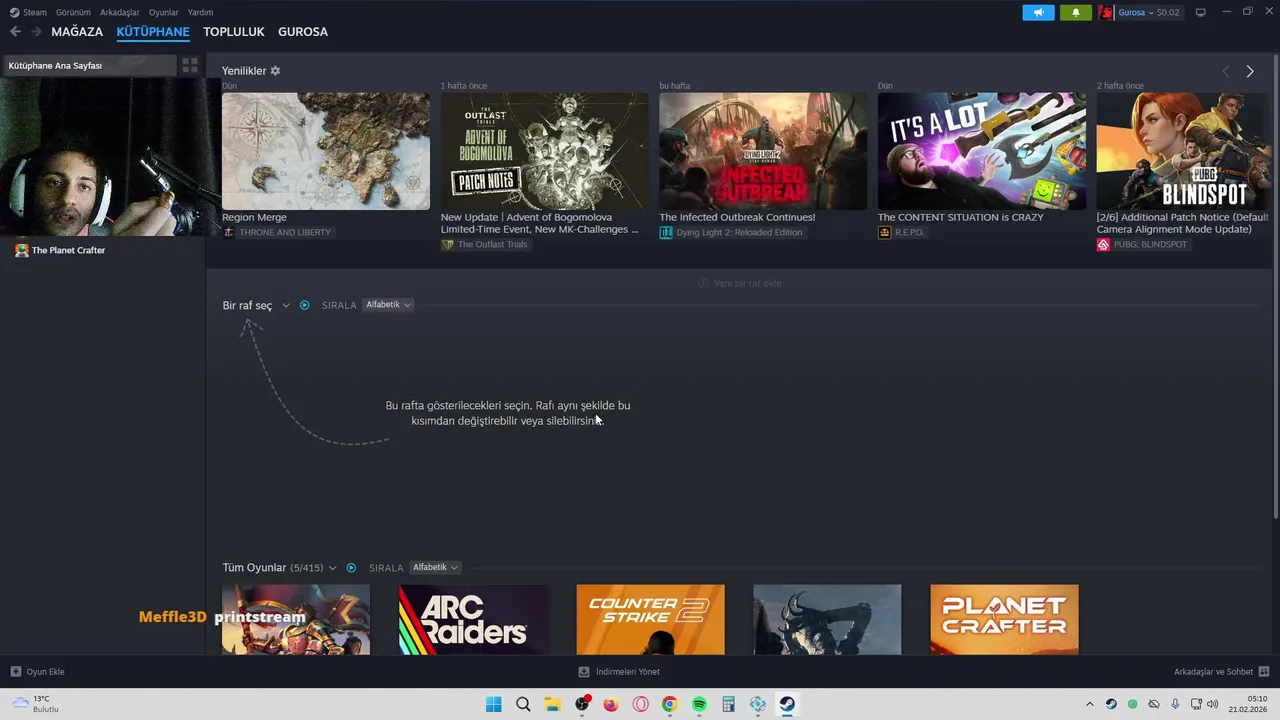Click Steam icon in taskbar
Viewport: 1280px width, 720px height.
click(x=787, y=704)
